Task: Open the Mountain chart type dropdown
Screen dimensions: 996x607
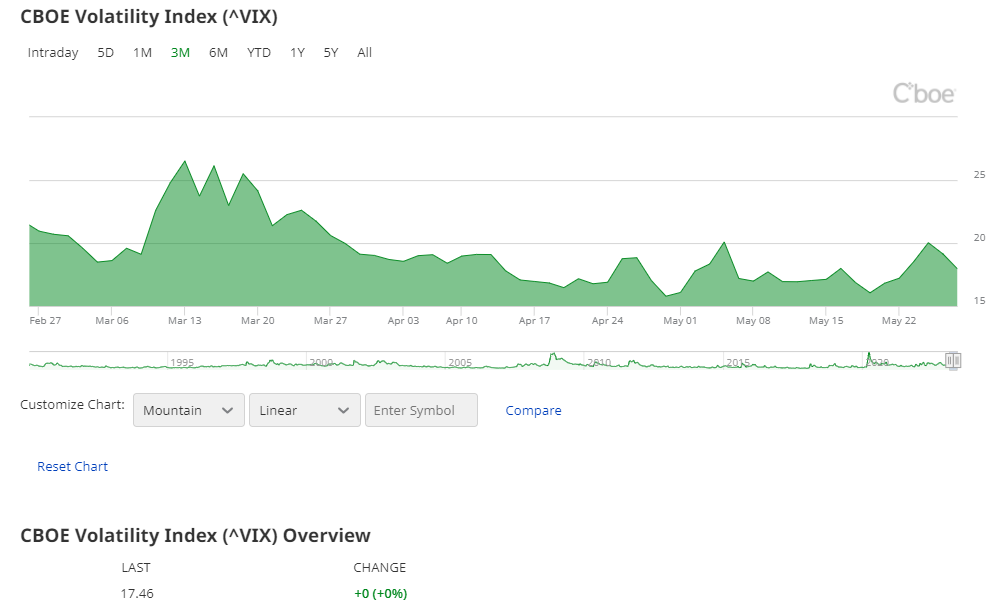Action: (x=189, y=410)
